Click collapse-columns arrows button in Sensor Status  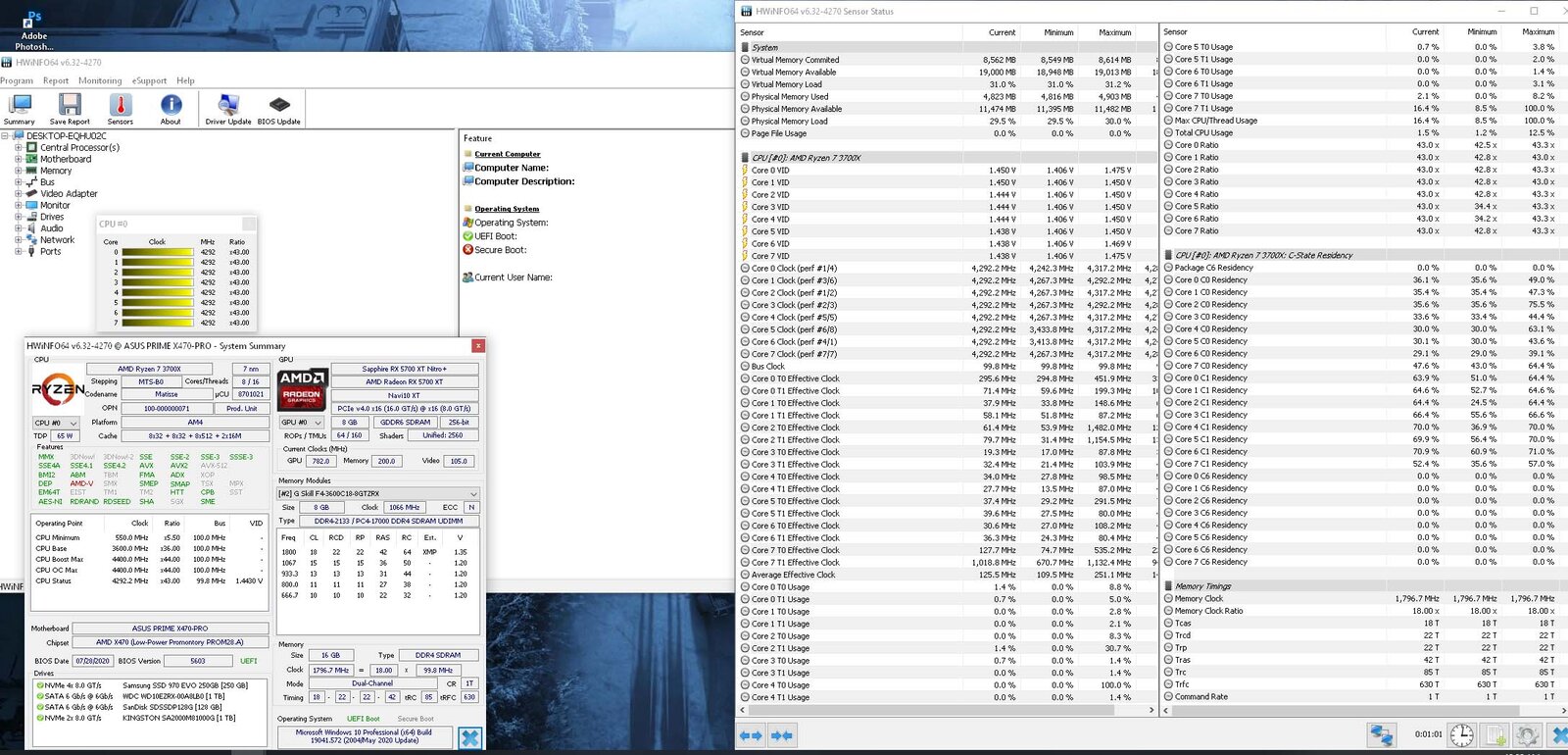(x=782, y=734)
